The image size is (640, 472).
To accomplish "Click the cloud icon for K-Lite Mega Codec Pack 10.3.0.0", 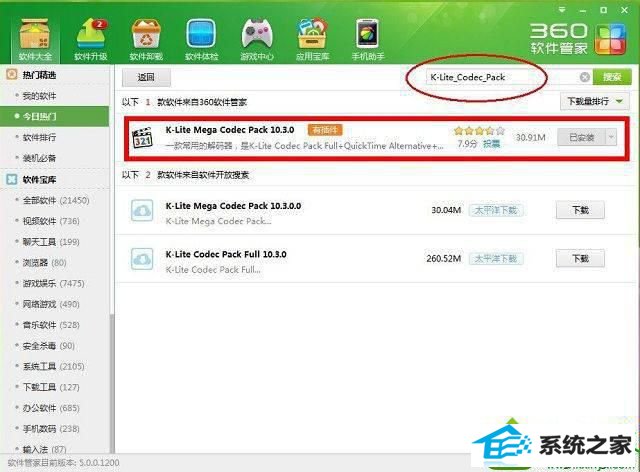I will click(142, 211).
